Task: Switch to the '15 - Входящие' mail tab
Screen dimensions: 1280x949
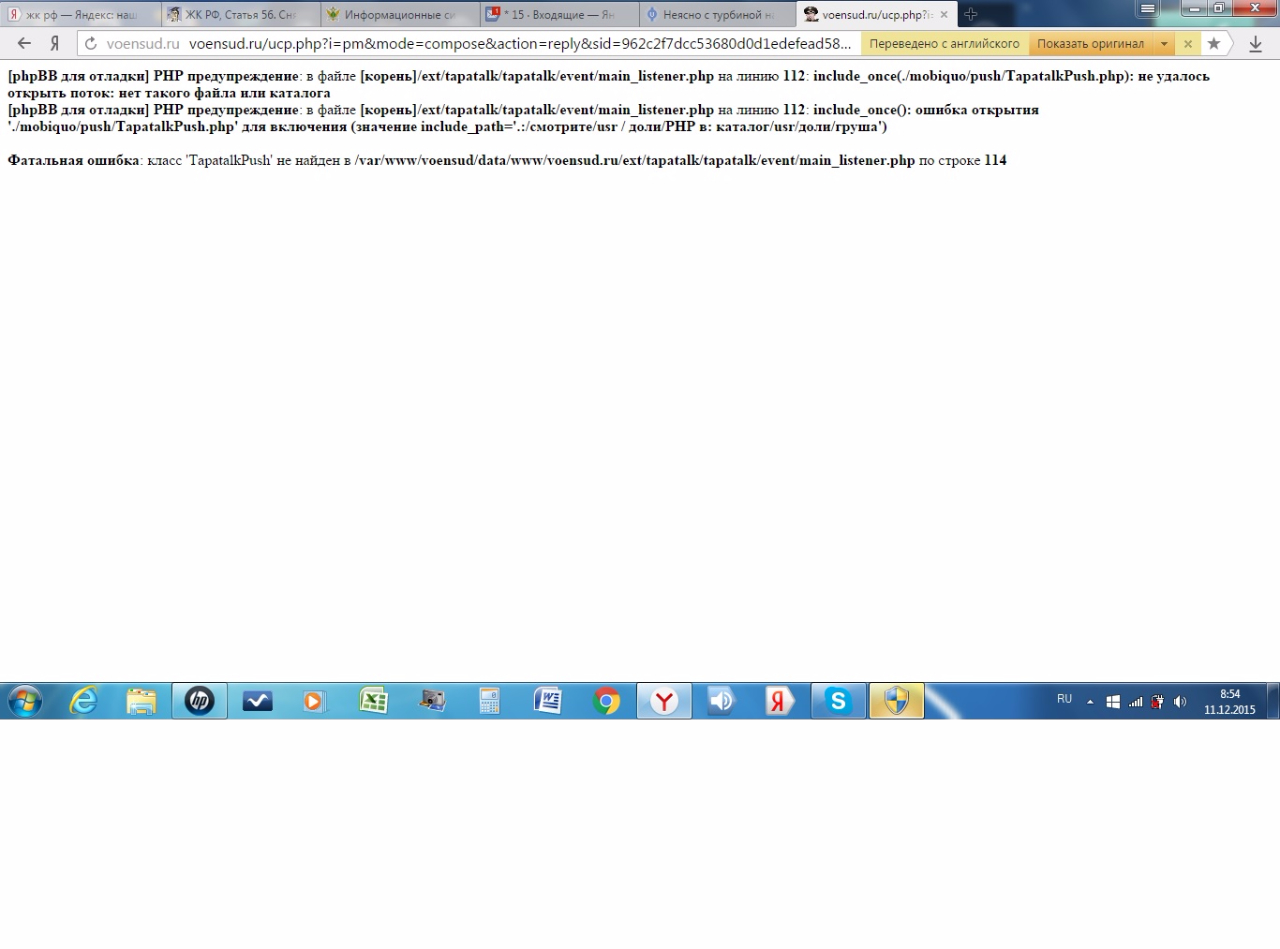Action: click(560, 15)
